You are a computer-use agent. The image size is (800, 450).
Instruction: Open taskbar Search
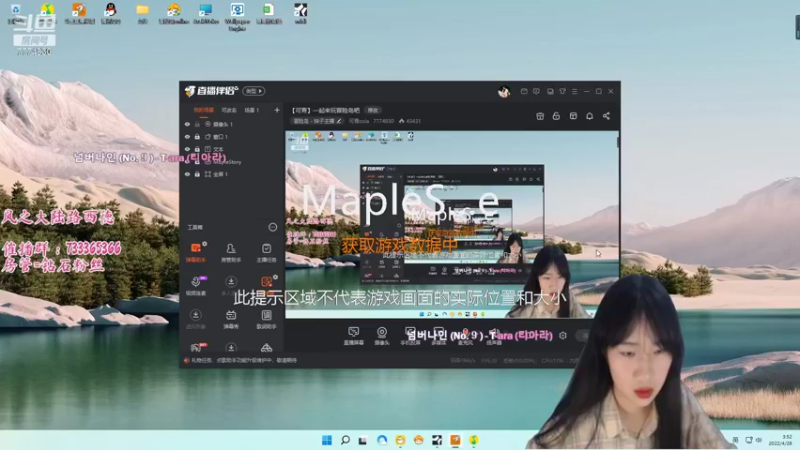point(345,440)
